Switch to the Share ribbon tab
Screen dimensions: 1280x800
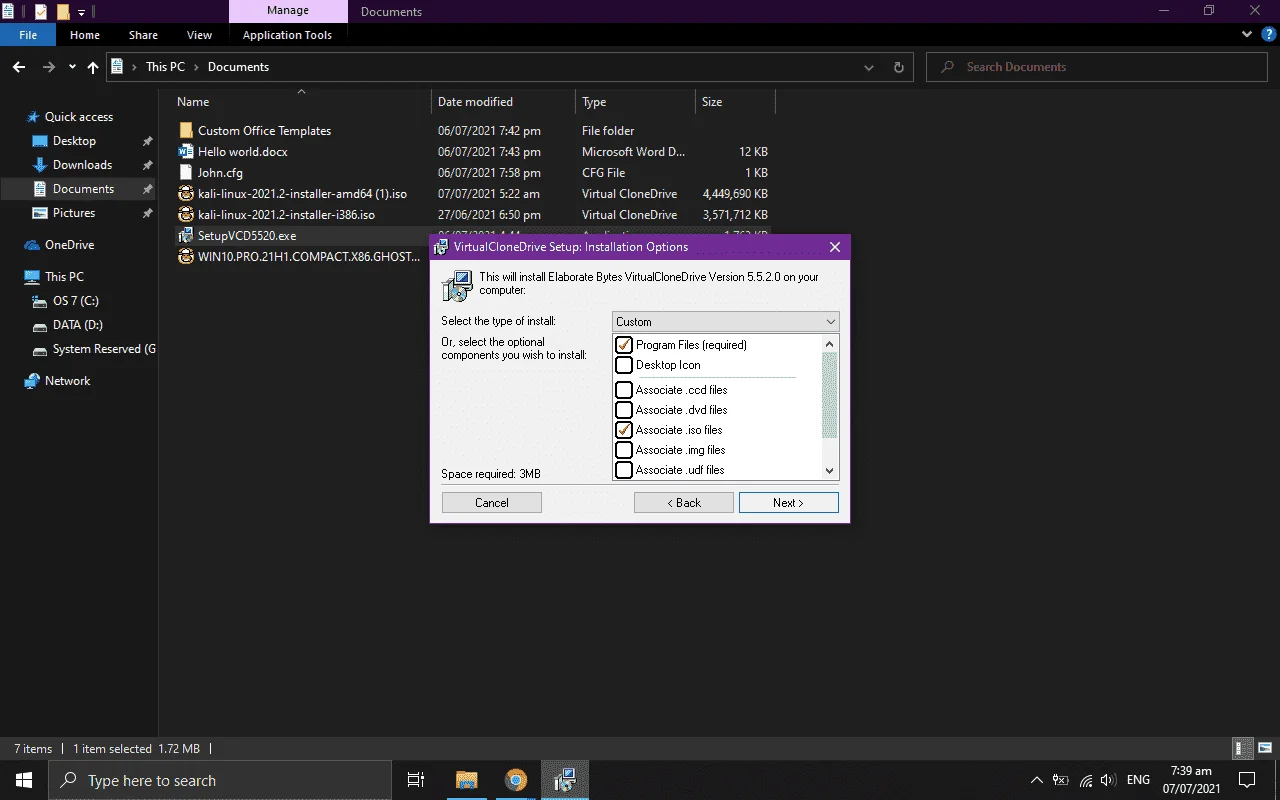(143, 35)
